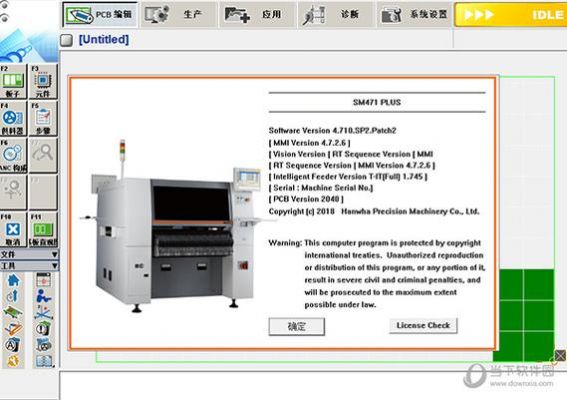Open the F5 步骤 step panel

pyautogui.click(x=43, y=119)
